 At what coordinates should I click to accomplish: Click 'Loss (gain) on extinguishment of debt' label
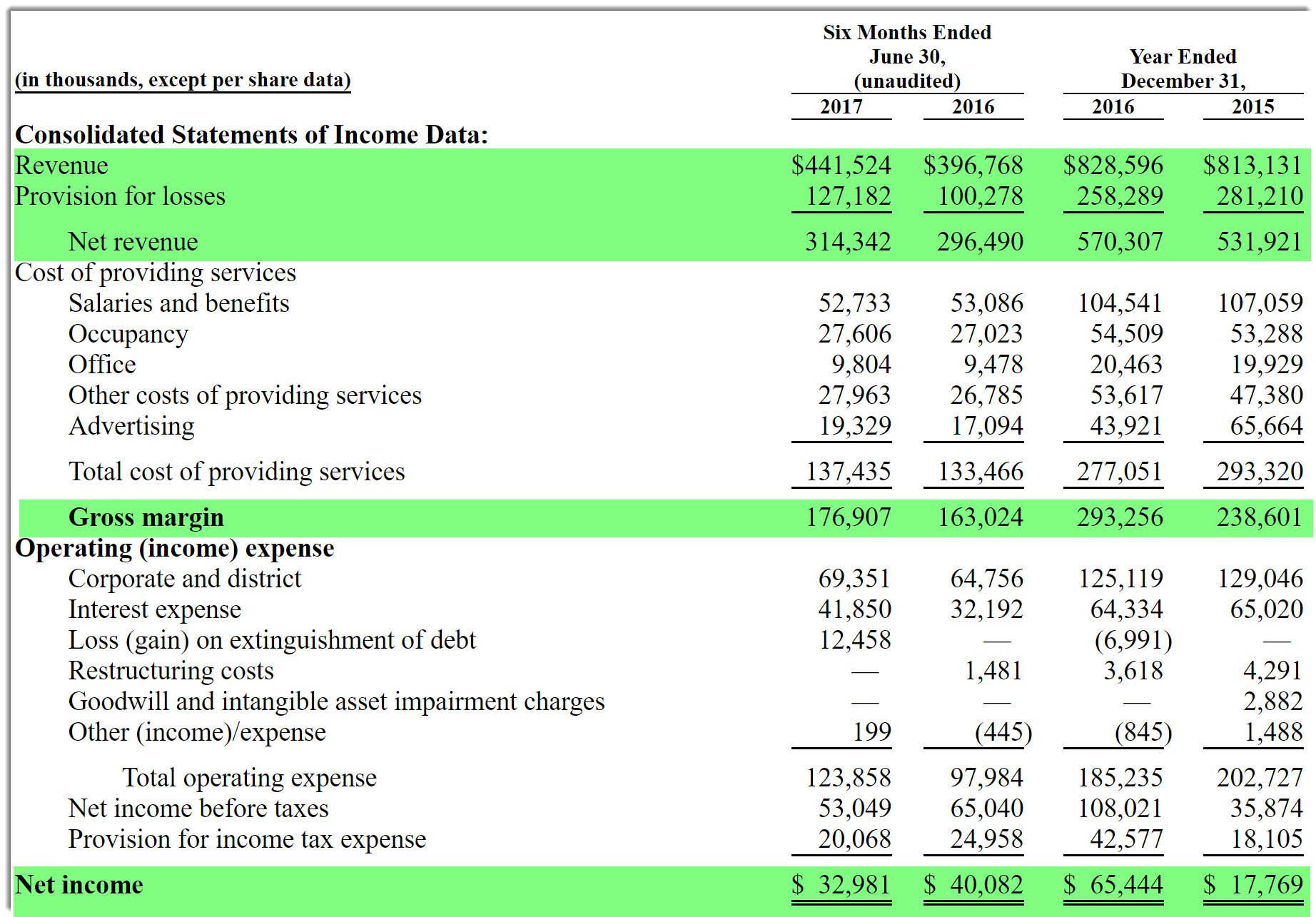tap(272, 640)
